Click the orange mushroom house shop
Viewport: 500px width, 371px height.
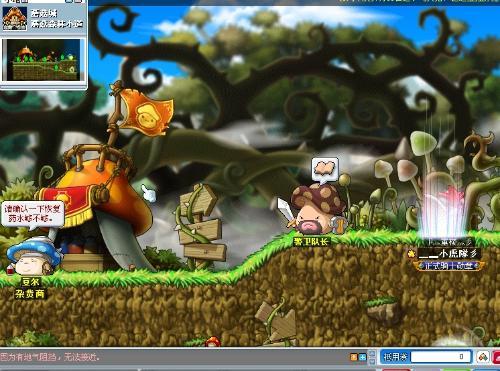point(97,207)
